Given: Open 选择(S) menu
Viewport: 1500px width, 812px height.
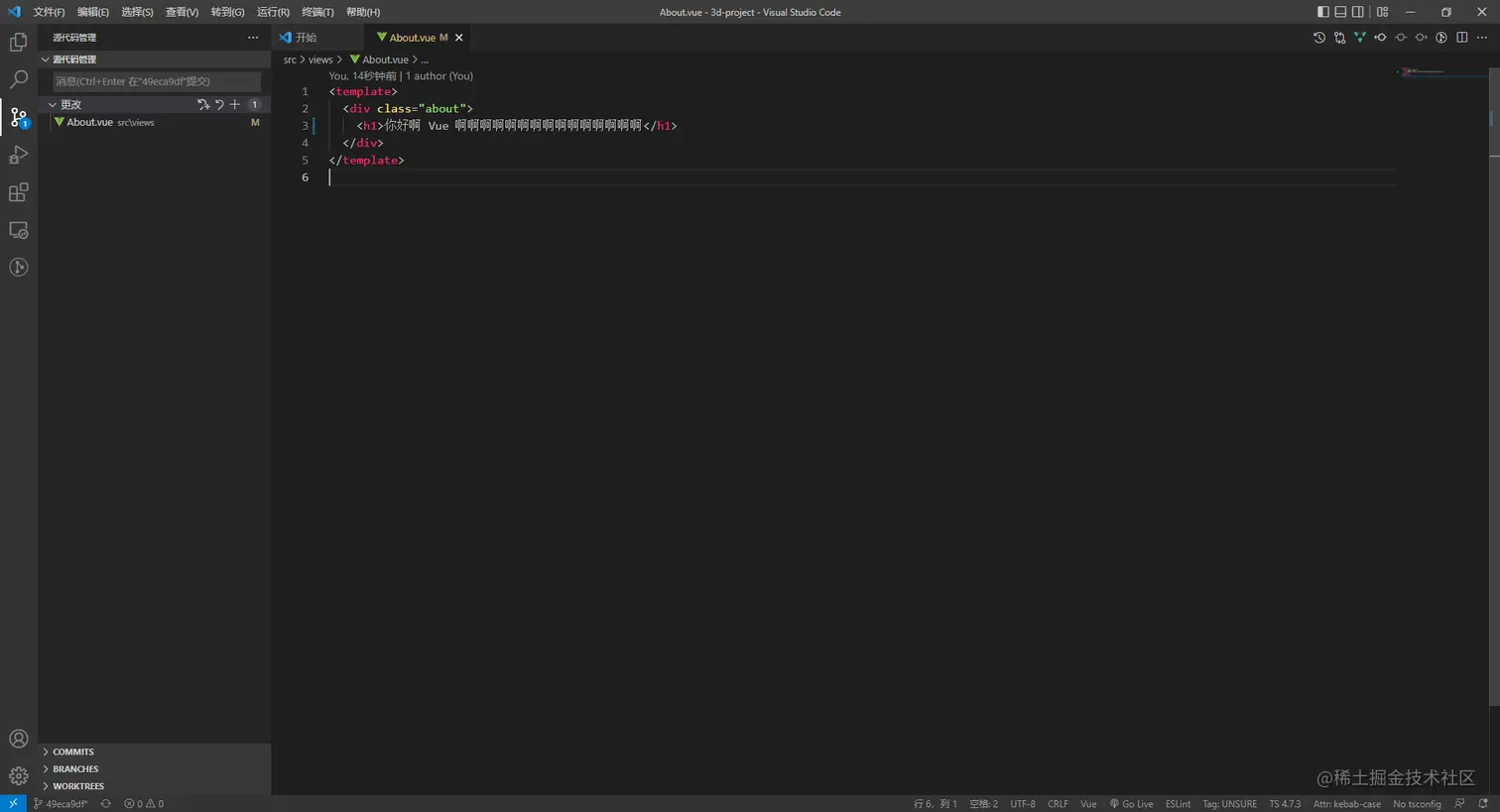Looking at the screenshot, I should point(137,12).
